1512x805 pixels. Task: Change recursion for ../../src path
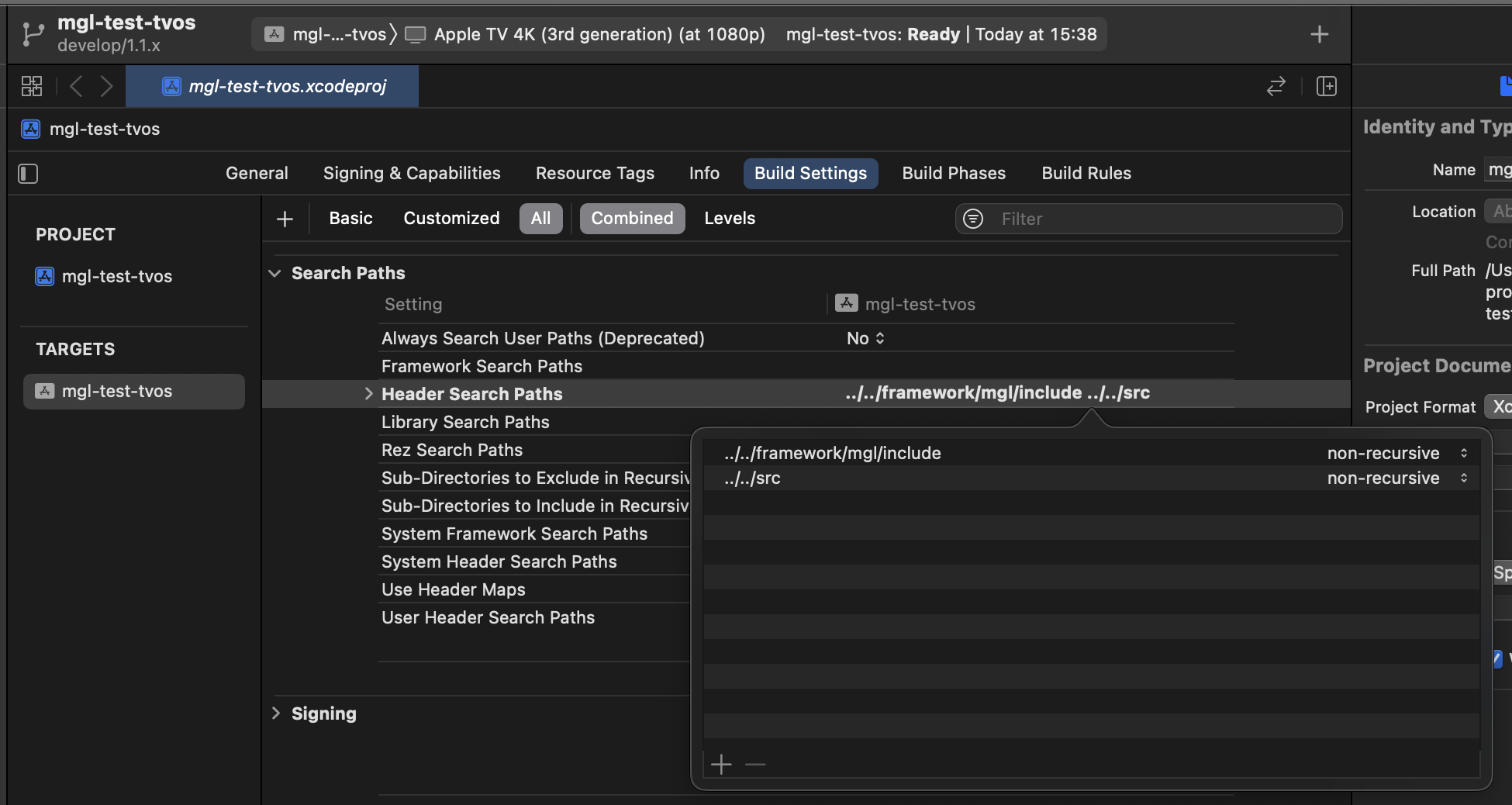click(1398, 478)
